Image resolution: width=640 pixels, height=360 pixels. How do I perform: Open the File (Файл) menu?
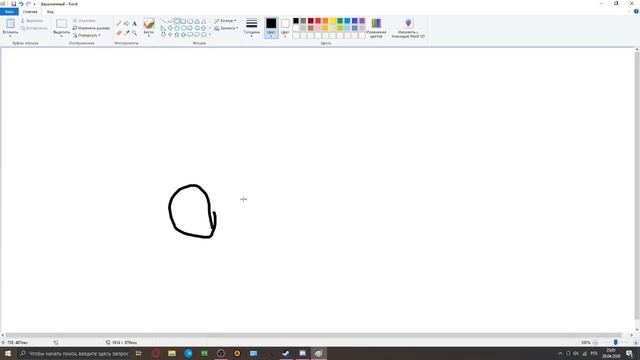[x=9, y=11]
